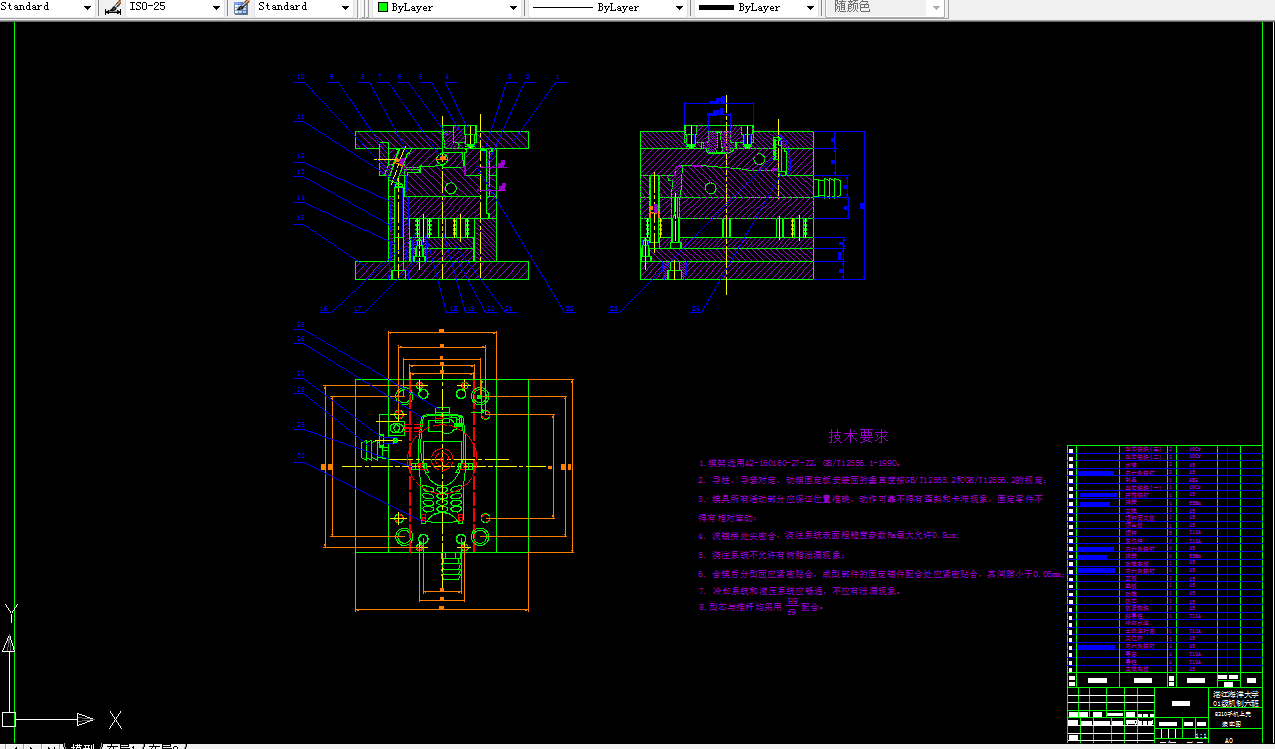Image resolution: width=1275 pixels, height=749 pixels.
Task: Click the A0 sheet size text
Action: [x=1229, y=741]
